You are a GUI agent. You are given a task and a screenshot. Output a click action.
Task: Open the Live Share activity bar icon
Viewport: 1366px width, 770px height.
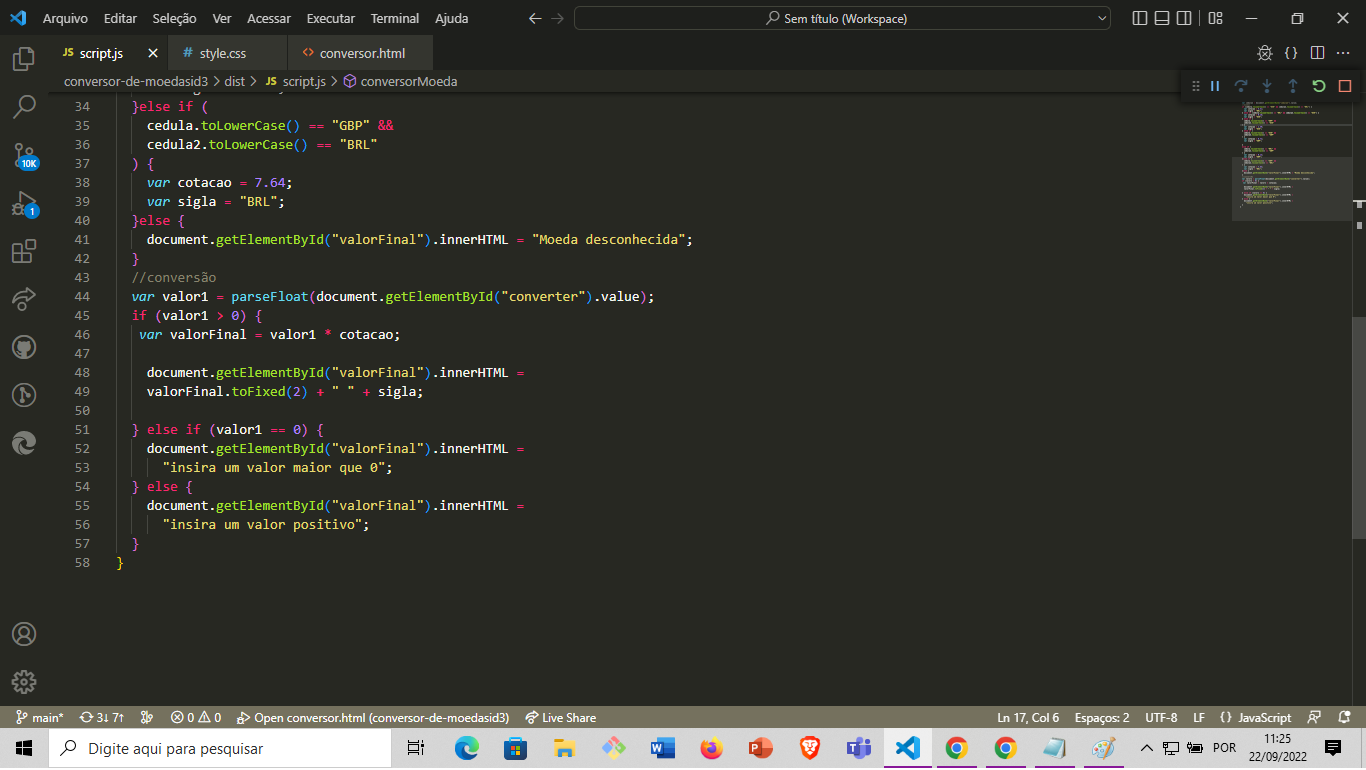[x=24, y=299]
